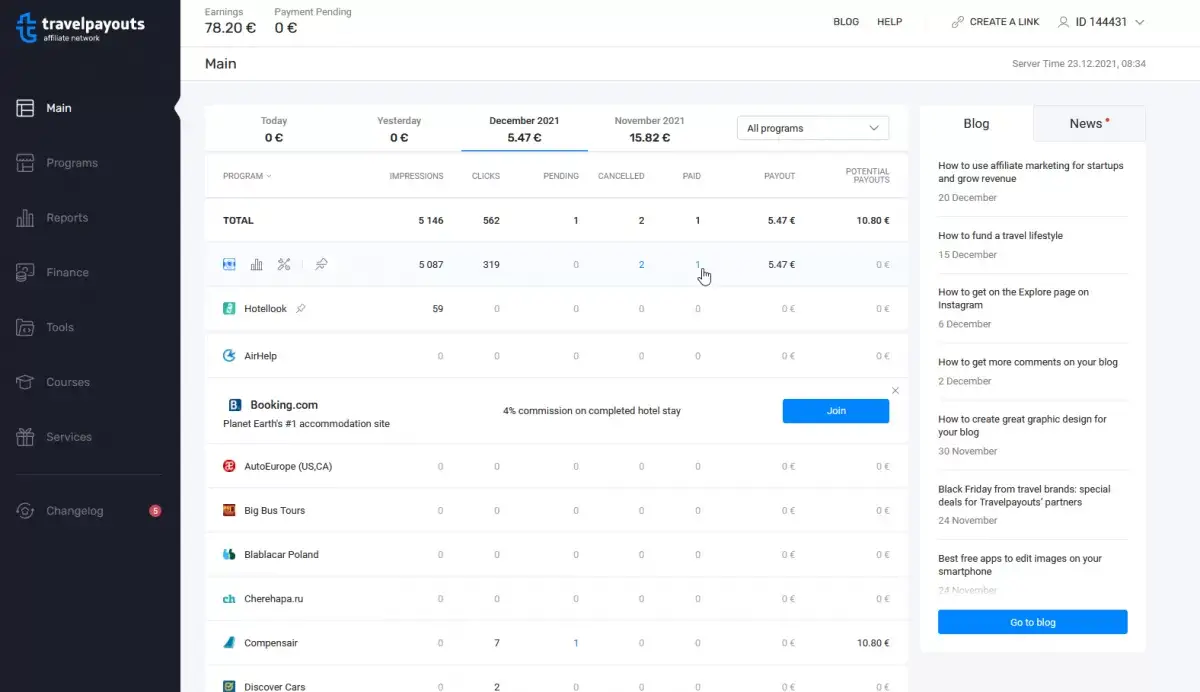
Task: Go to Courses in the sidebar
Action: 68,382
